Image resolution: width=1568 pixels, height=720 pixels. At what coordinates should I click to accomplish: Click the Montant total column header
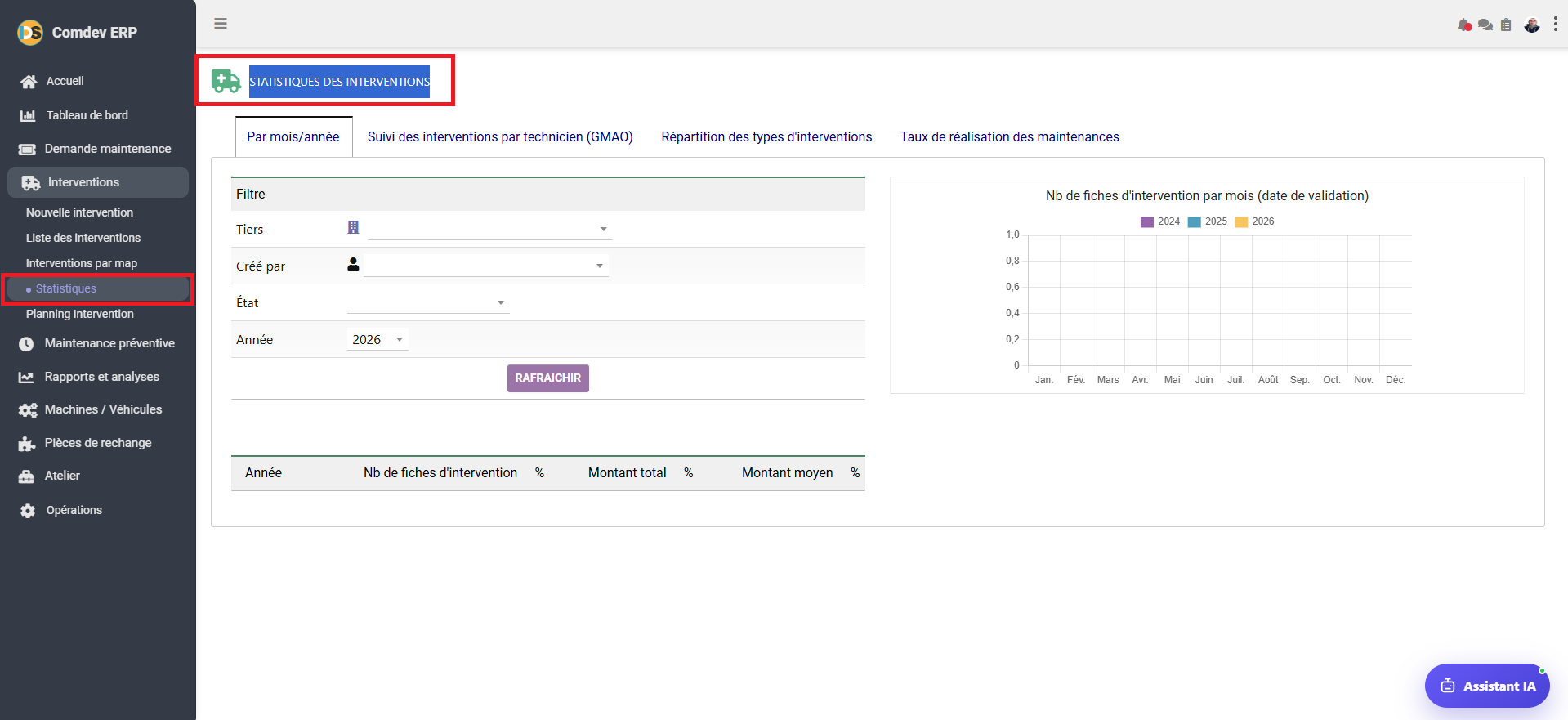pyautogui.click(x=628, y=472)
